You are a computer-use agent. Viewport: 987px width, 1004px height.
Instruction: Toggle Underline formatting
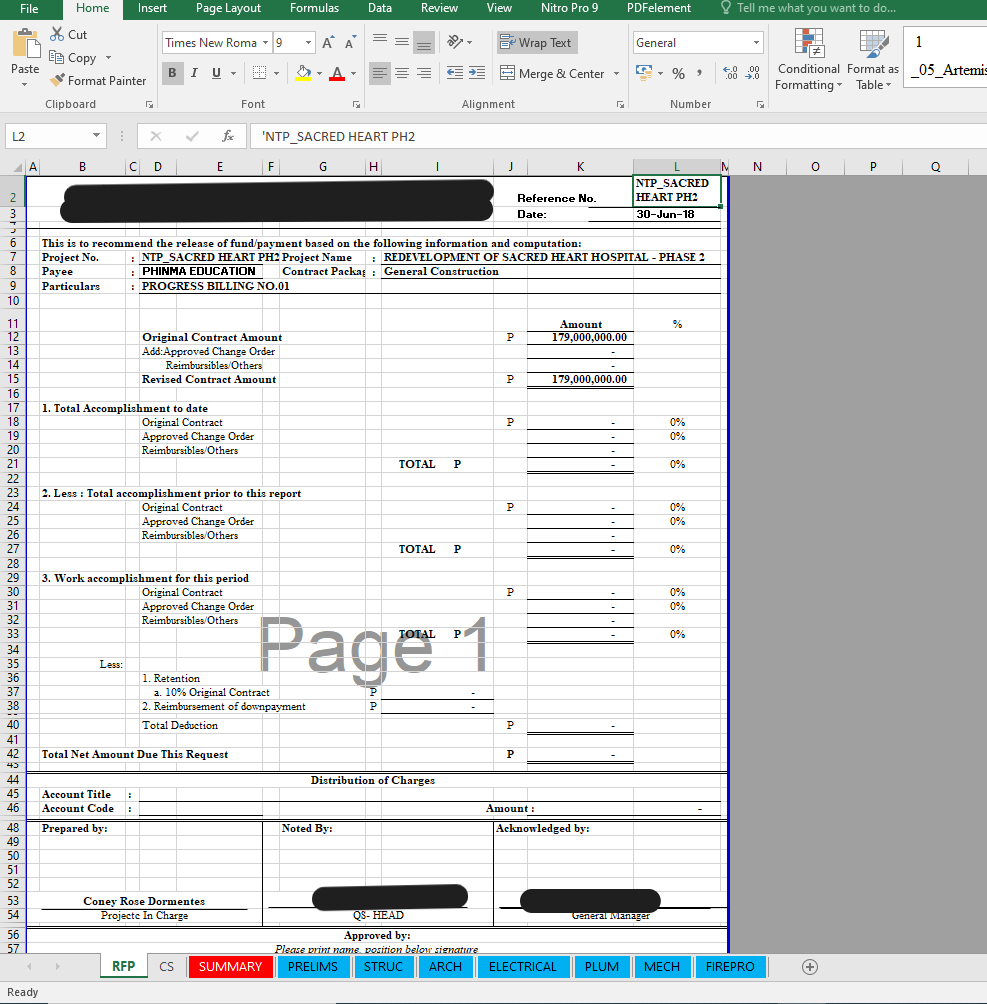click(x=216, y=73)
